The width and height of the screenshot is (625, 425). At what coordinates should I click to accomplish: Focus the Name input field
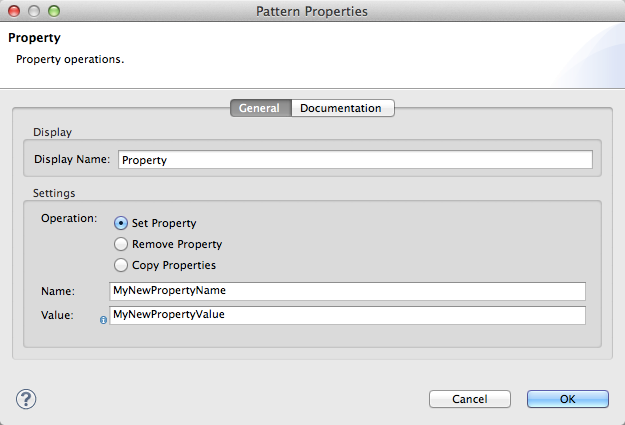tap(347, 291)
